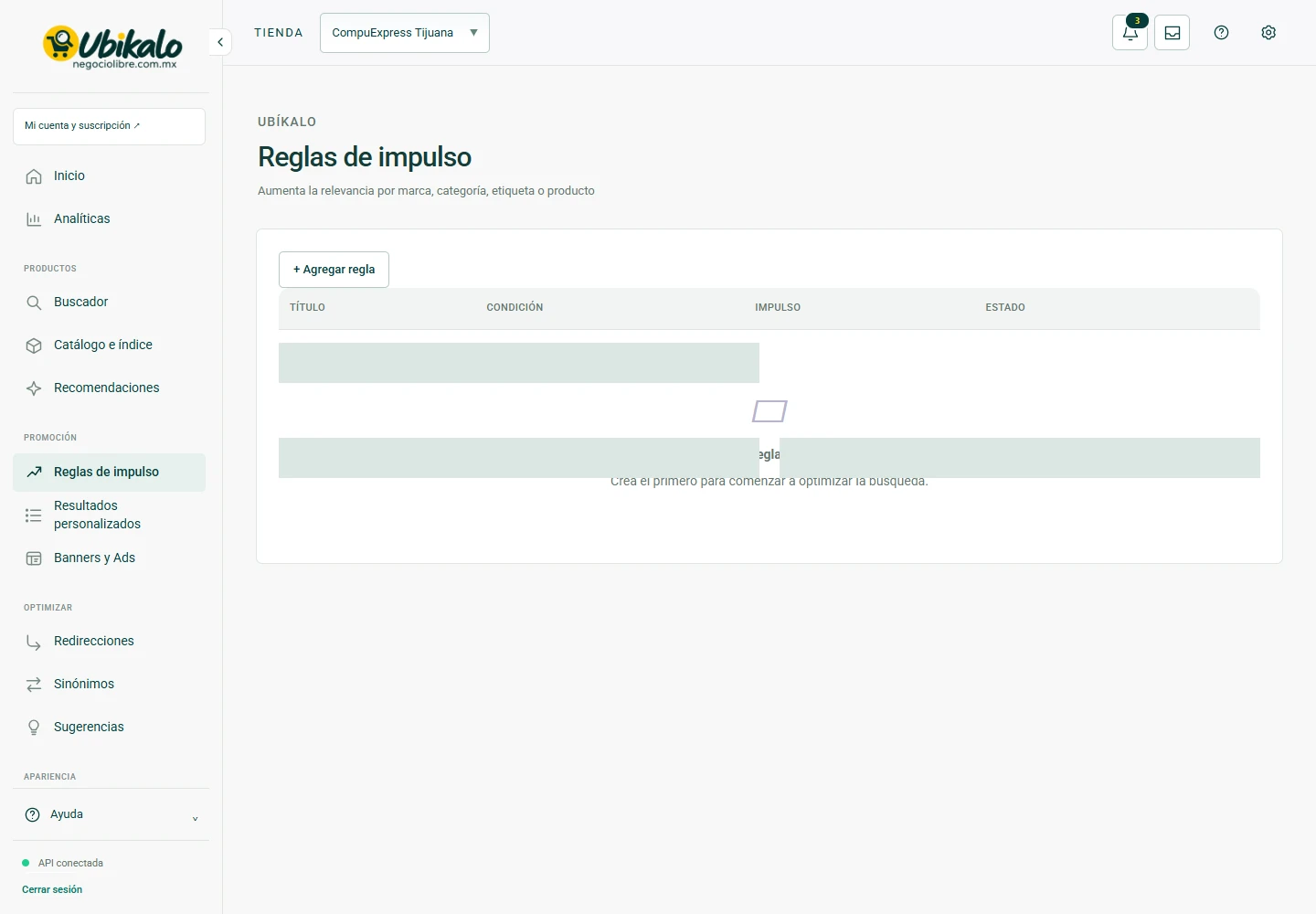Click the Reglas de impulso trending icon
Image resolution: width=1316 pixels, height=914 pixels.
point(34,473)
